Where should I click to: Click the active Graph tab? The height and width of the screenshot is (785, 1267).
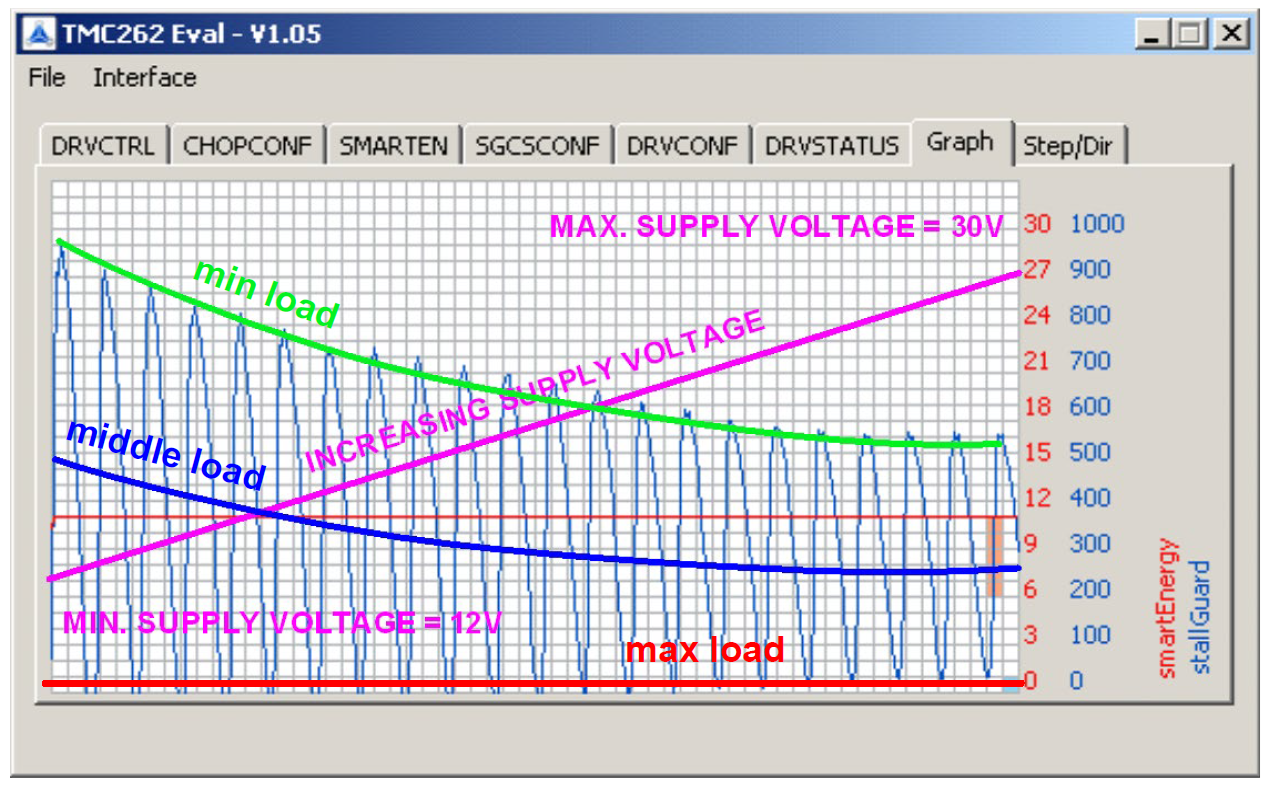click(960, 142)
